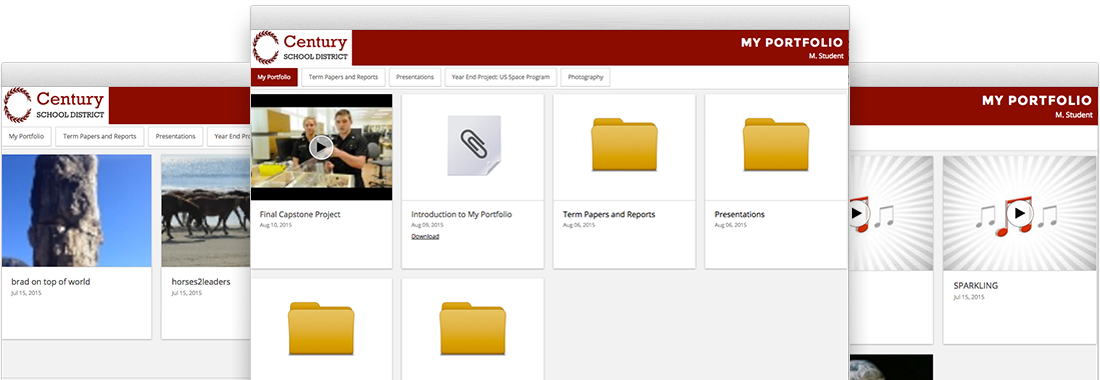Open the earth image thumbnail in right window
Image resolution: width=1100 pixels, height=380 pixels.
[891, 367]
